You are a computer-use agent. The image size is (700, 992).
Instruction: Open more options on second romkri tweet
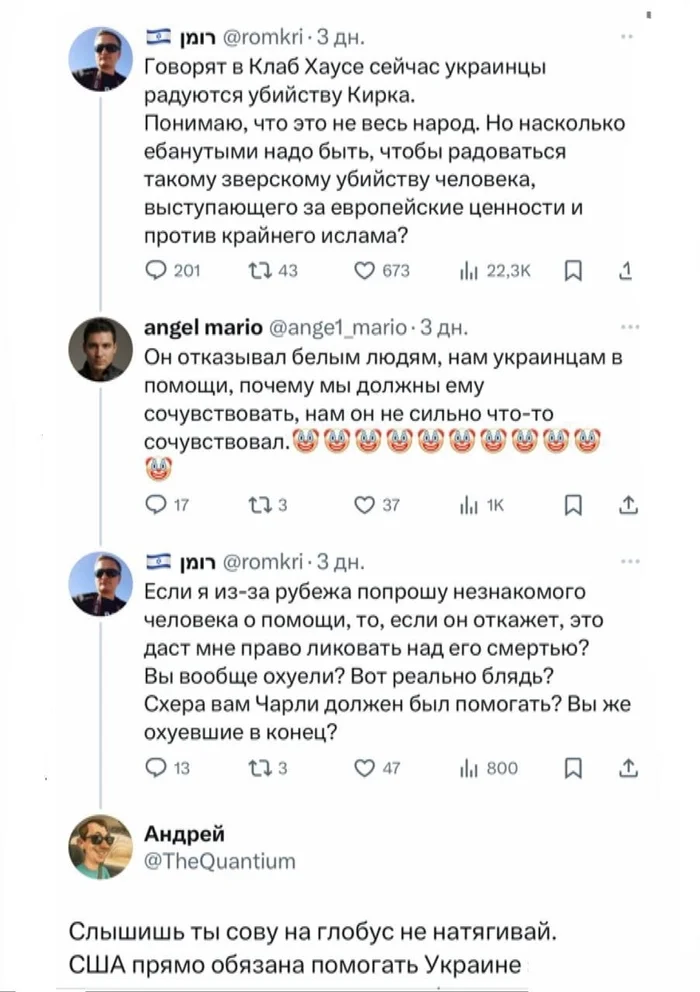tap(627, 561)
